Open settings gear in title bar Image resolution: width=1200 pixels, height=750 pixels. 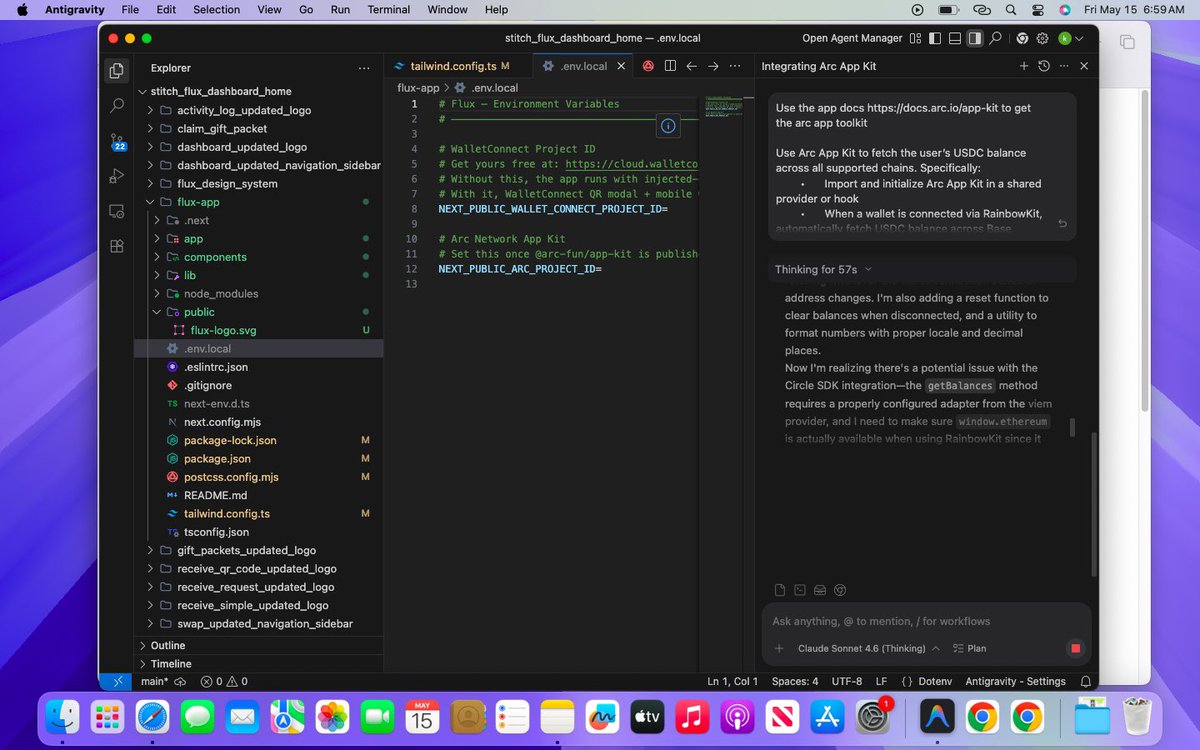point(1042,38)
